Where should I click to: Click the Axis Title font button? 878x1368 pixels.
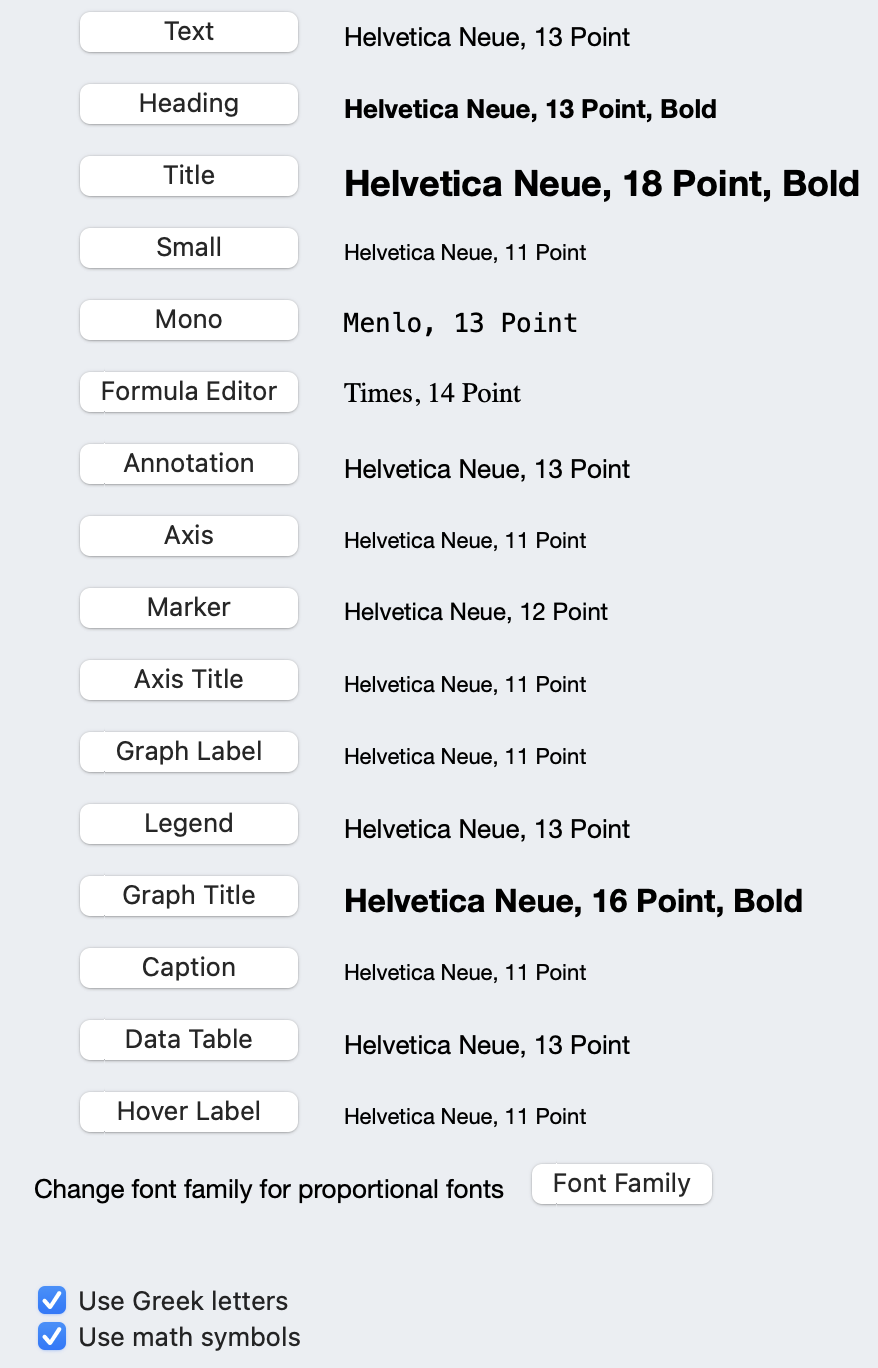click(x=188, y=680)
